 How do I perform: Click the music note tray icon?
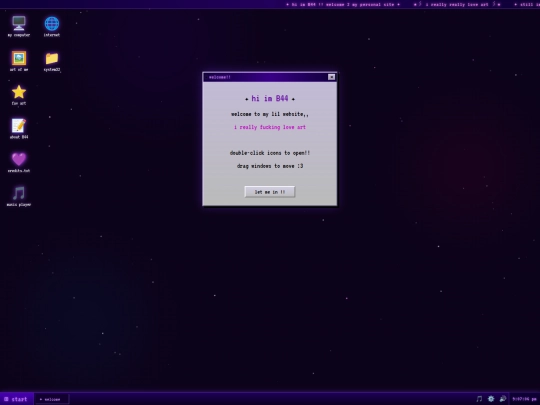479,399
